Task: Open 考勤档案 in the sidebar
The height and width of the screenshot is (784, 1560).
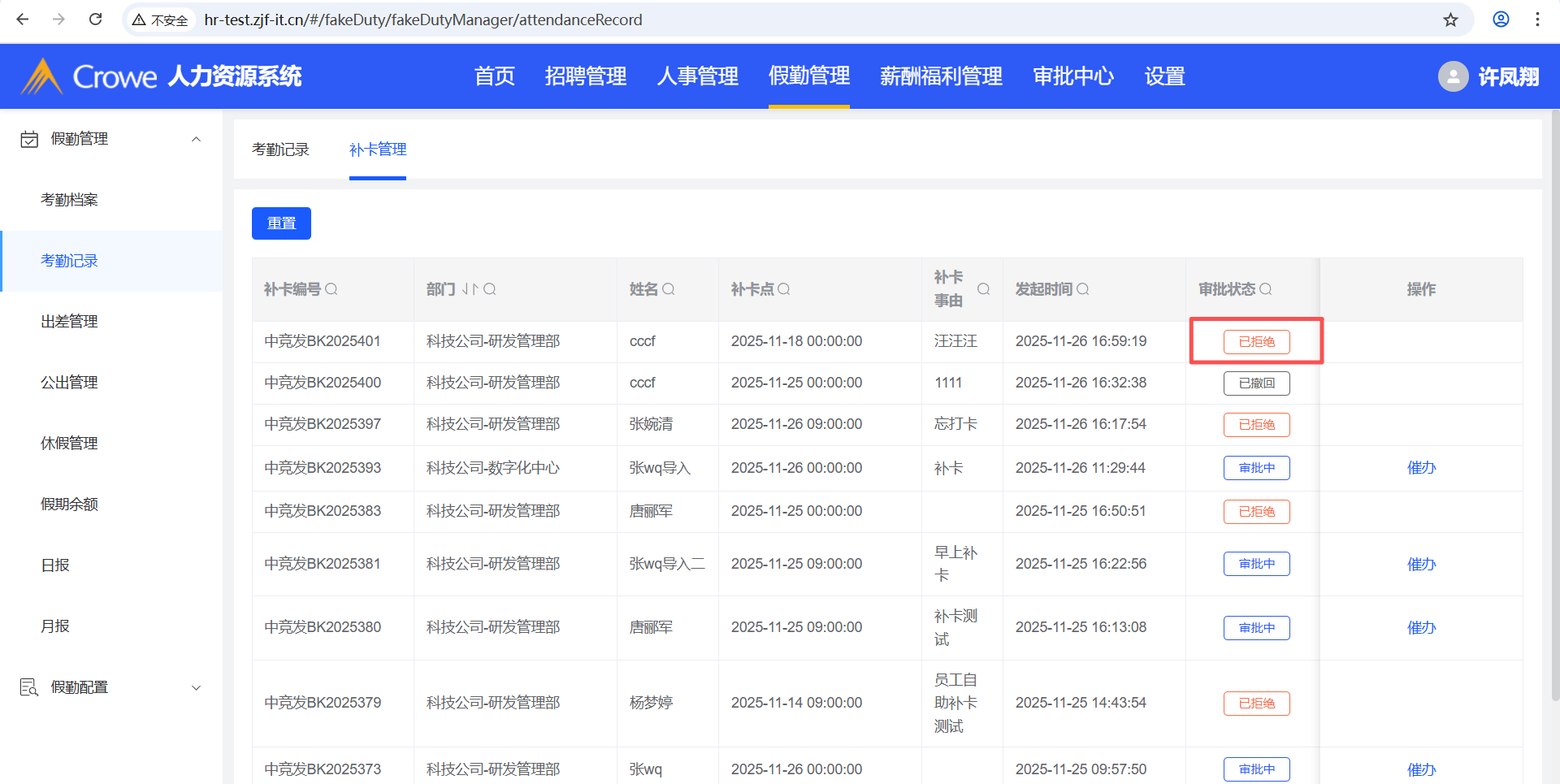Action: tap(69, 200)
